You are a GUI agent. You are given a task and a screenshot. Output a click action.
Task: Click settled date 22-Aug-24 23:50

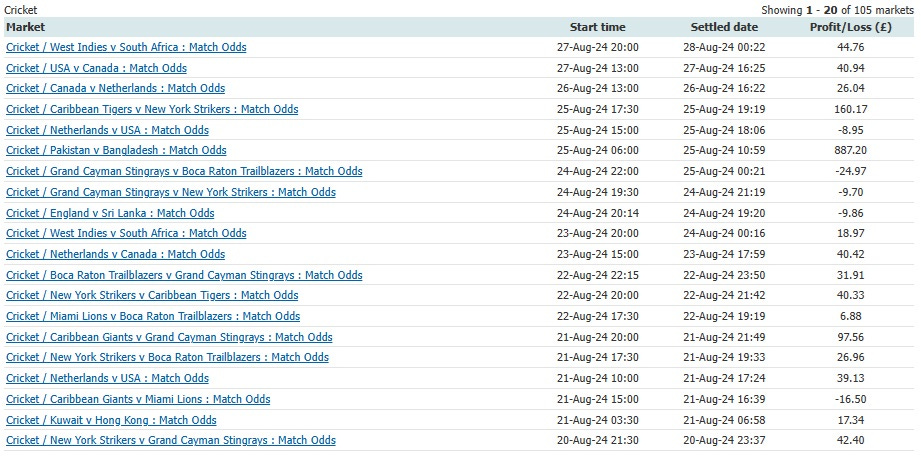(724, 275)
